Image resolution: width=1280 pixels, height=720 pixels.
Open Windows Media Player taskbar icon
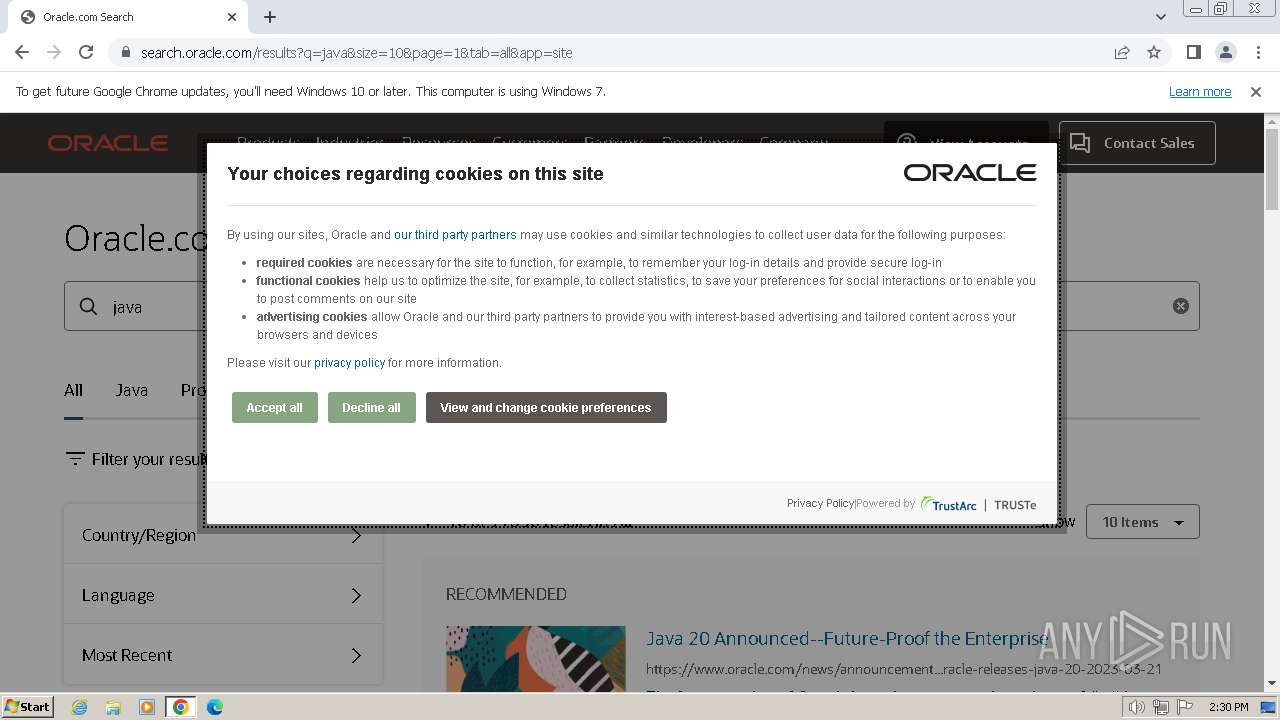(x=147, y=707)
